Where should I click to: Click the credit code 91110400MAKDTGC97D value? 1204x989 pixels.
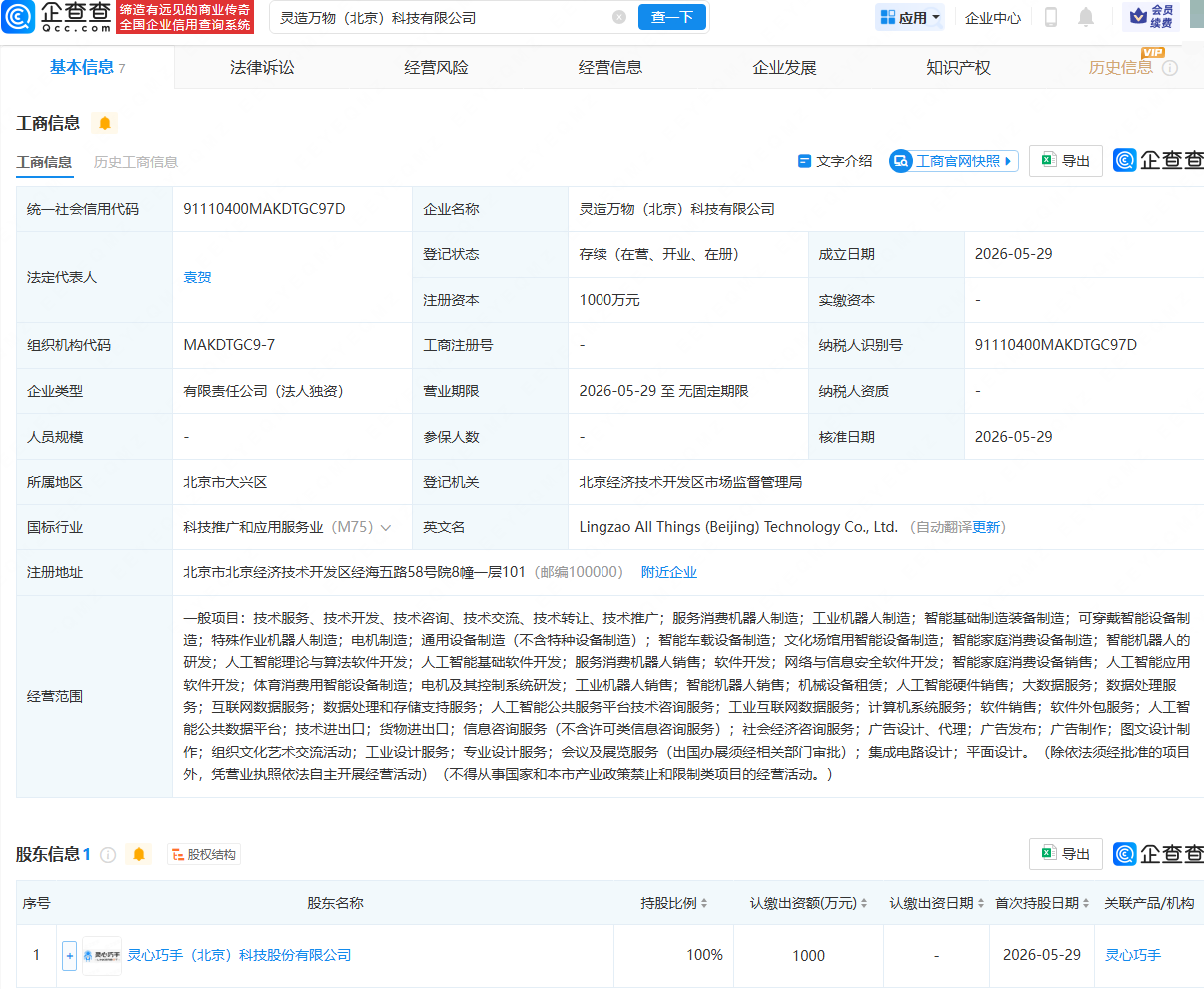264,209
